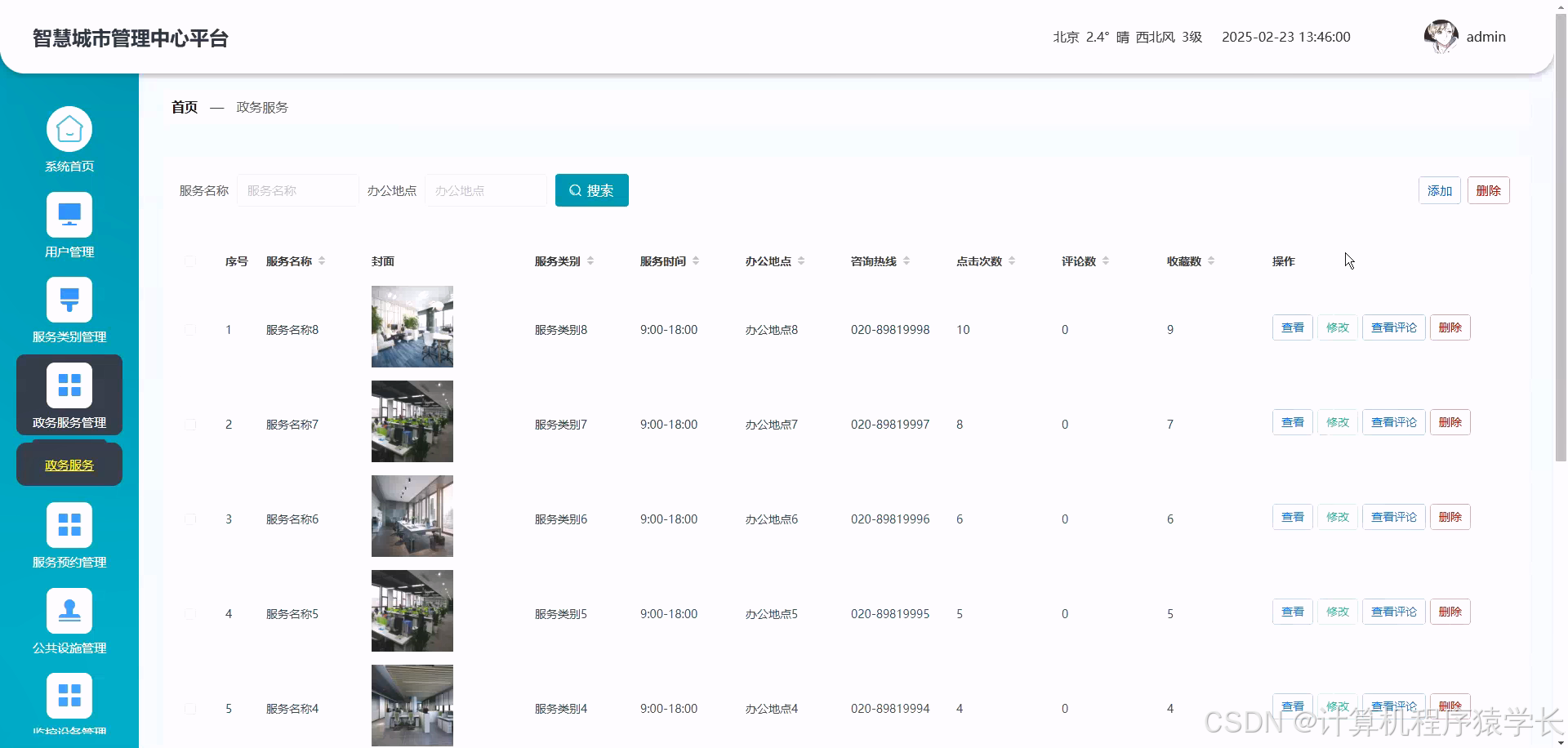Click 查看 for the 服务名称8 row
The height and width of the screenshot is (748, 1568).
tap(1293, 327)
